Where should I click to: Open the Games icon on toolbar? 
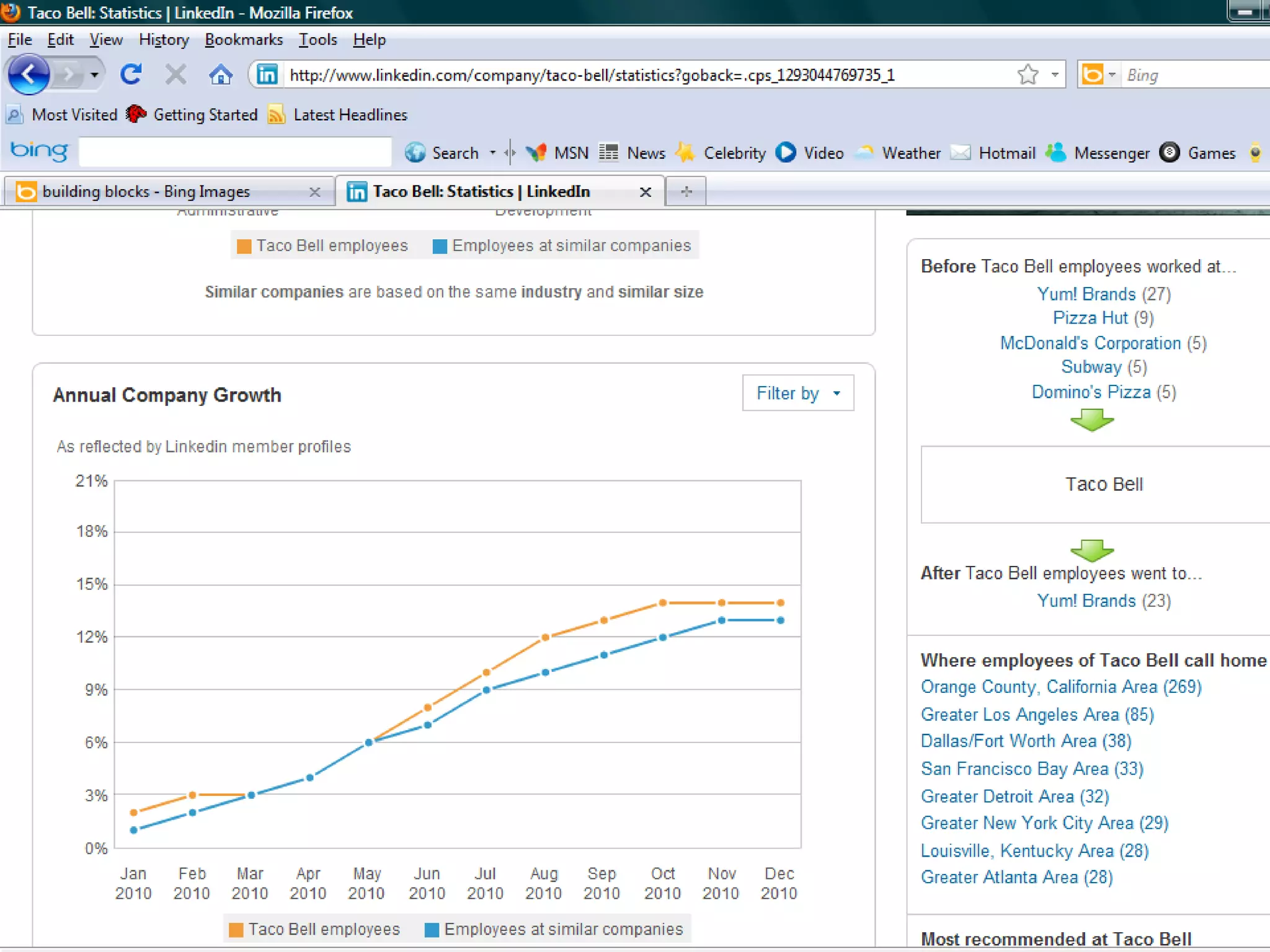click(1170, 152)
